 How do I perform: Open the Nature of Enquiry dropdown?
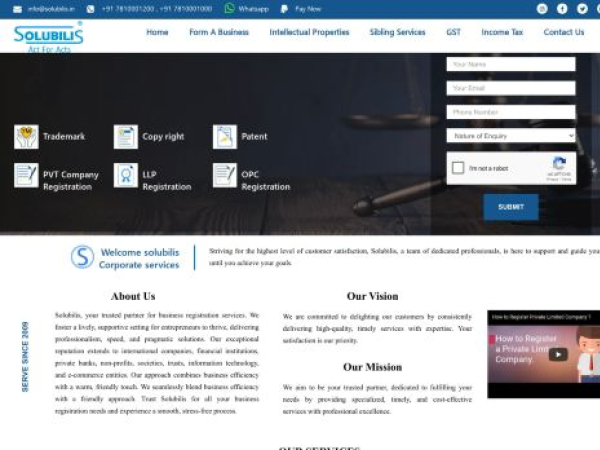tap(511, 136)
